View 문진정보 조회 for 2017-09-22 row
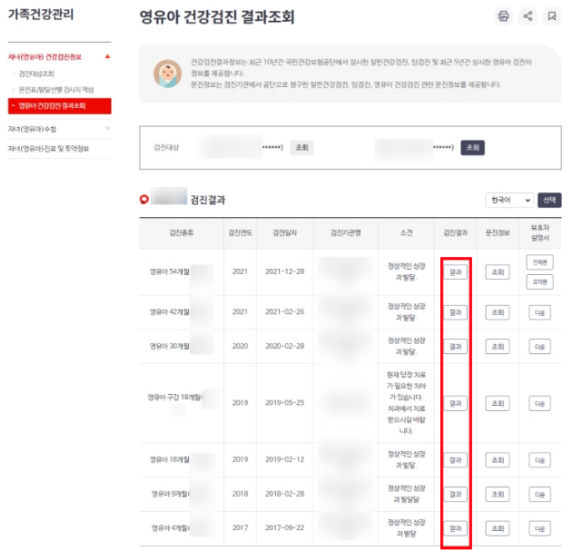573x552 pixels. click(x=497, y=528)
